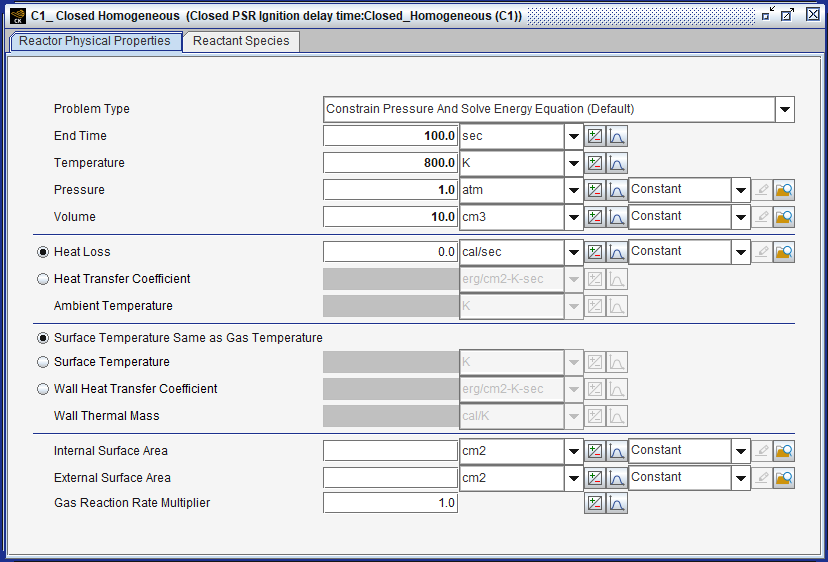Click the maximize panel icon in title bar

point(787,14)
